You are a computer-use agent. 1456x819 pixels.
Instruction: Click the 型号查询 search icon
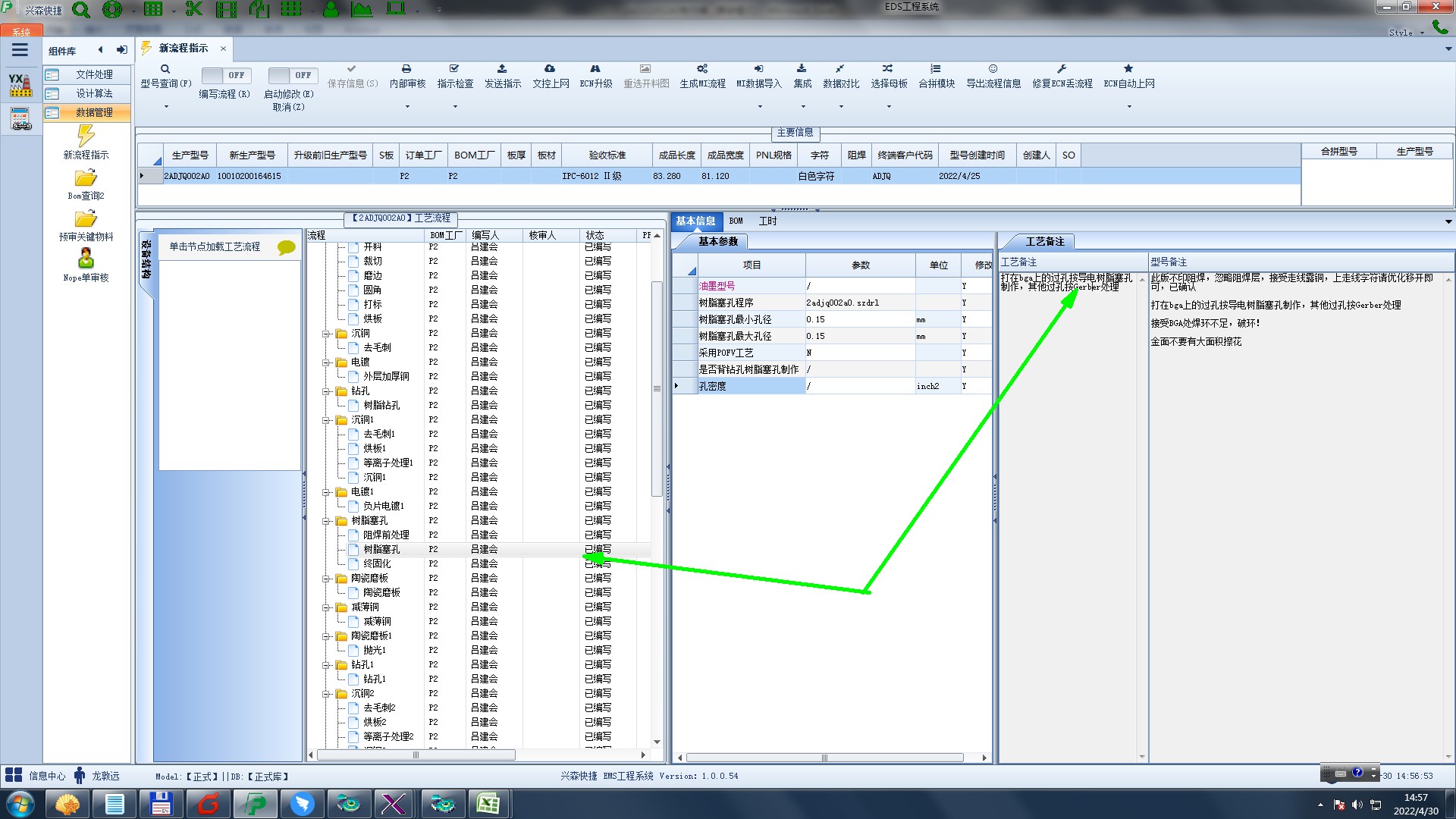[165, 69]
